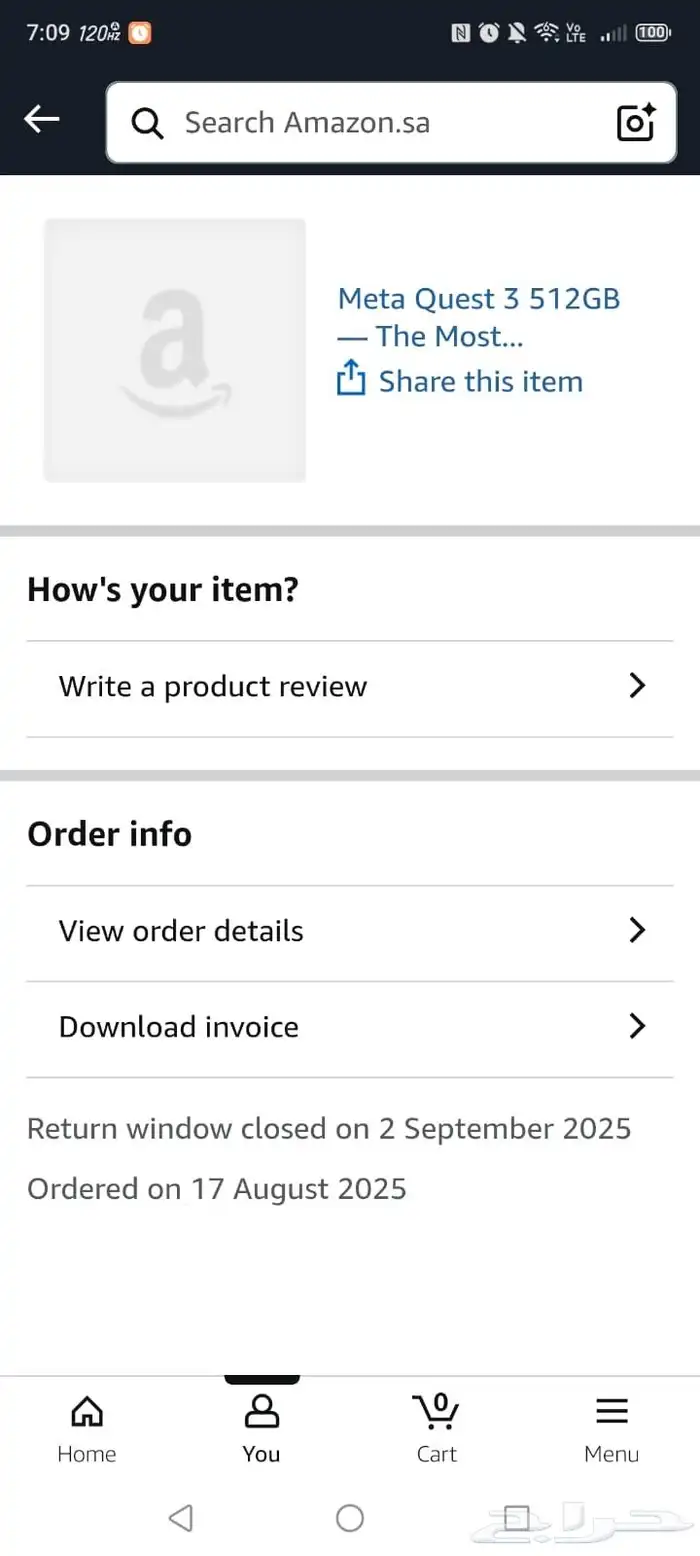Open camera search lens icon

(636, 123)
